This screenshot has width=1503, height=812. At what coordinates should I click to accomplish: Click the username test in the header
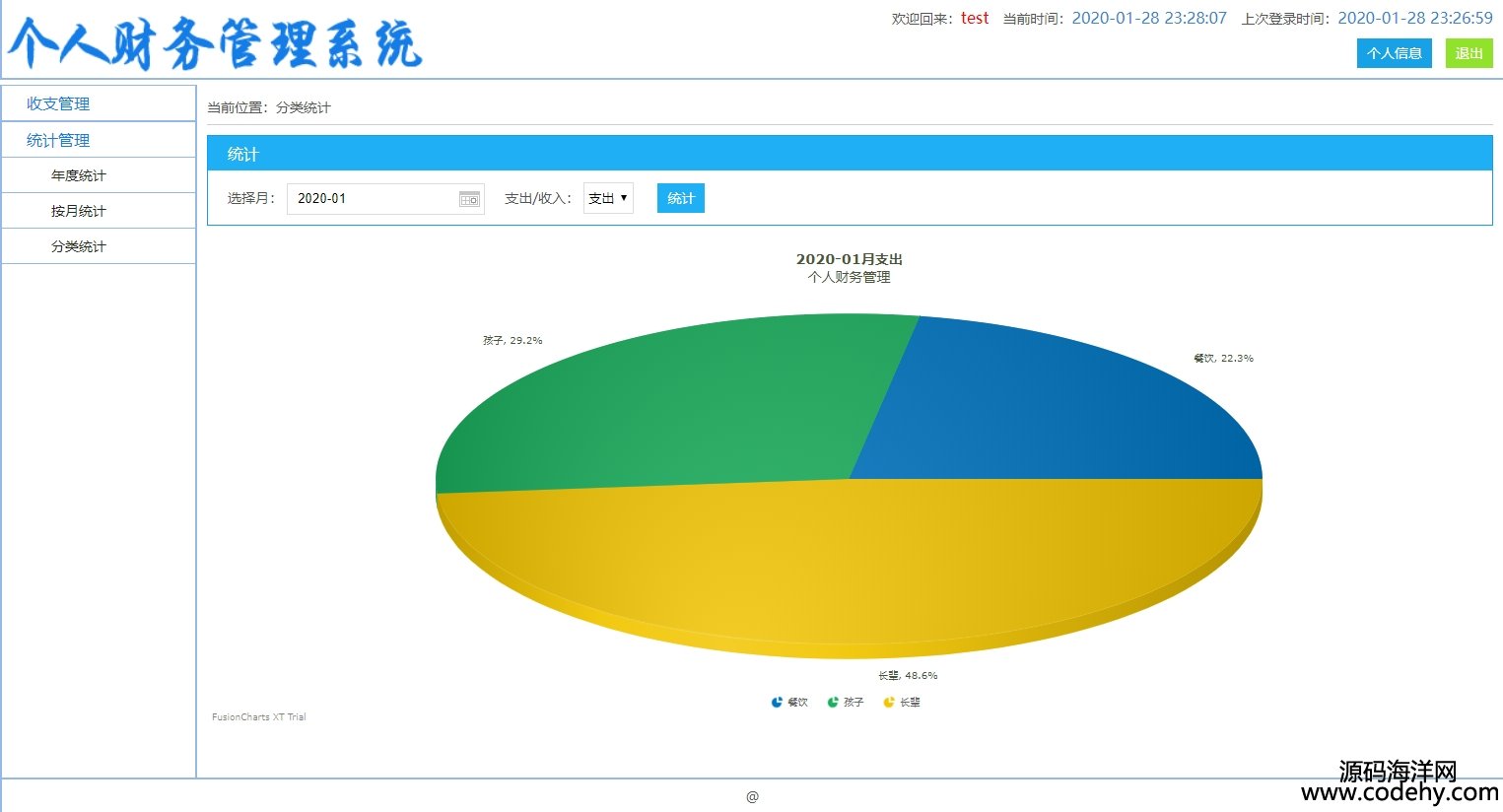pyautogui.click(x=975, y=18)
